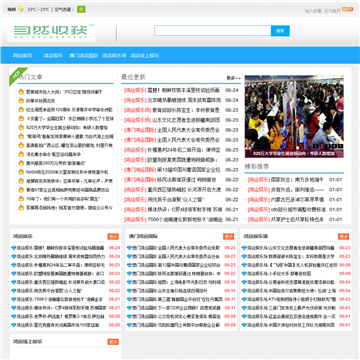The image size is (360, 360).
Task: Click the flame icon beside the NASA article
Action: [21, 172]
